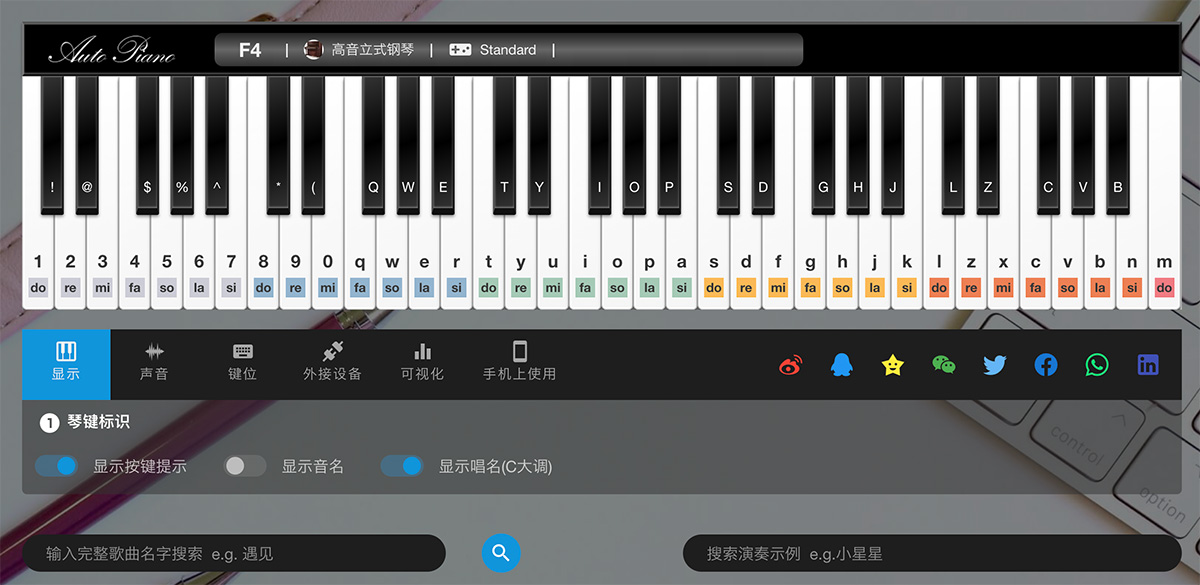The height and width of the screenshot is (585, 1200).
Task: Strike the black key labeled Y
Action: coord(539,145)
